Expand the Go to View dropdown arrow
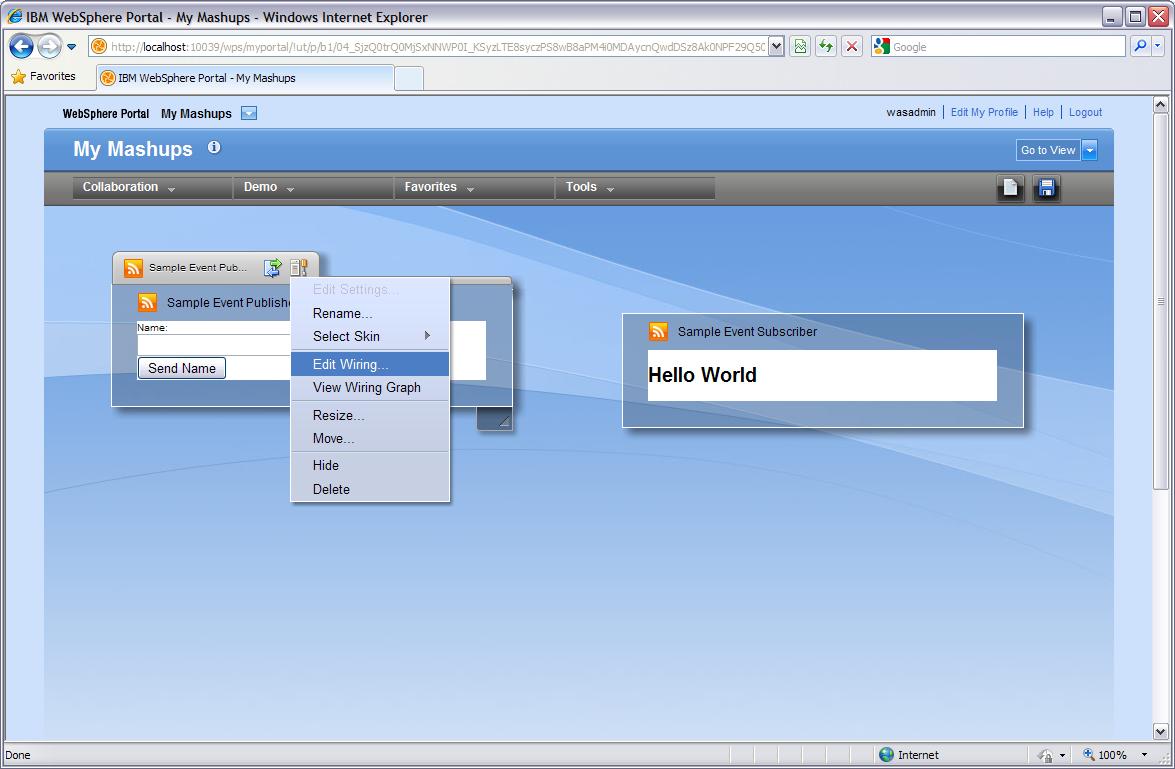 pos(1090,150)
